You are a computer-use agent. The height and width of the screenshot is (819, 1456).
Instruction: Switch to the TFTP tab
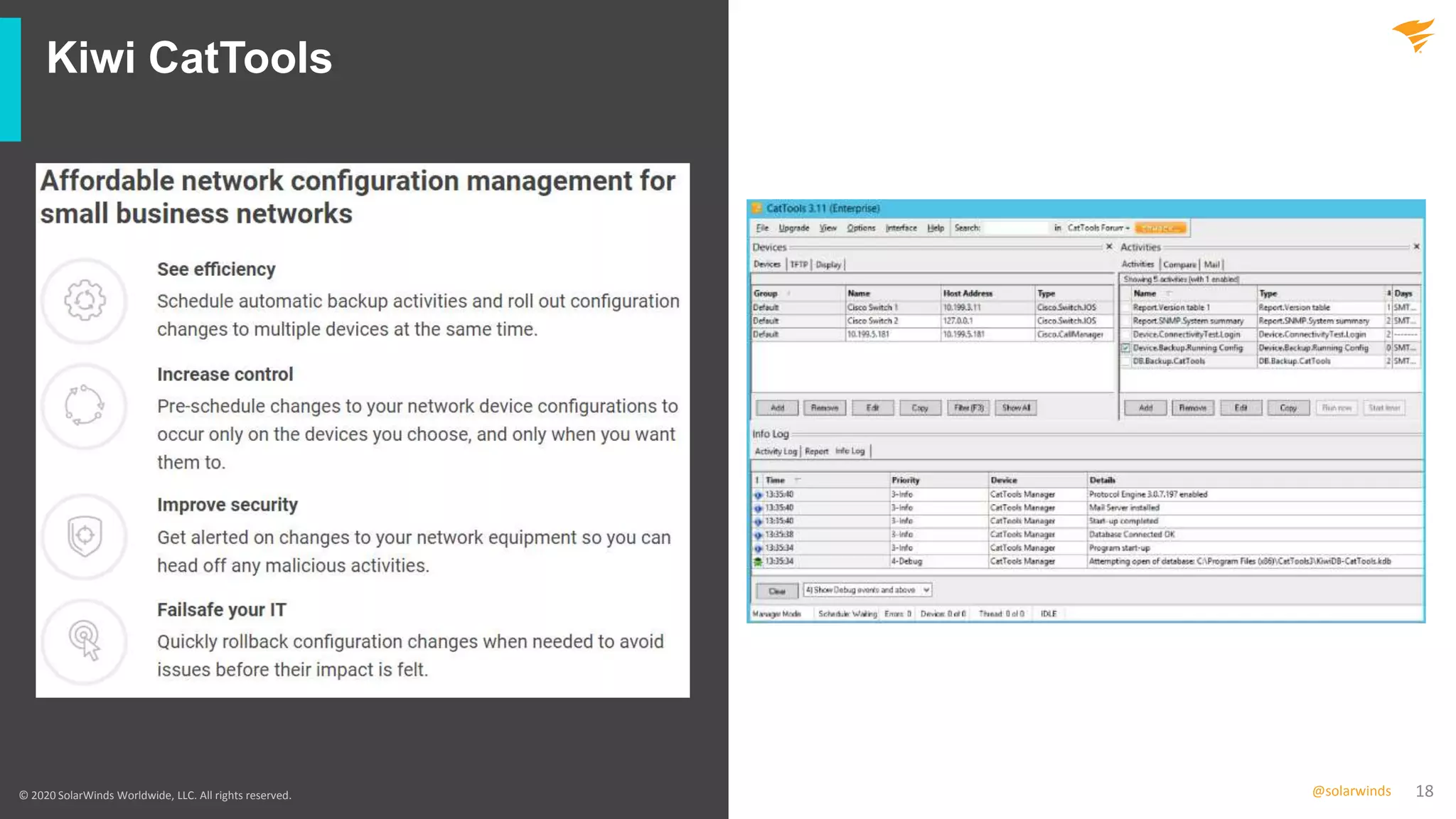pos(799,264)
